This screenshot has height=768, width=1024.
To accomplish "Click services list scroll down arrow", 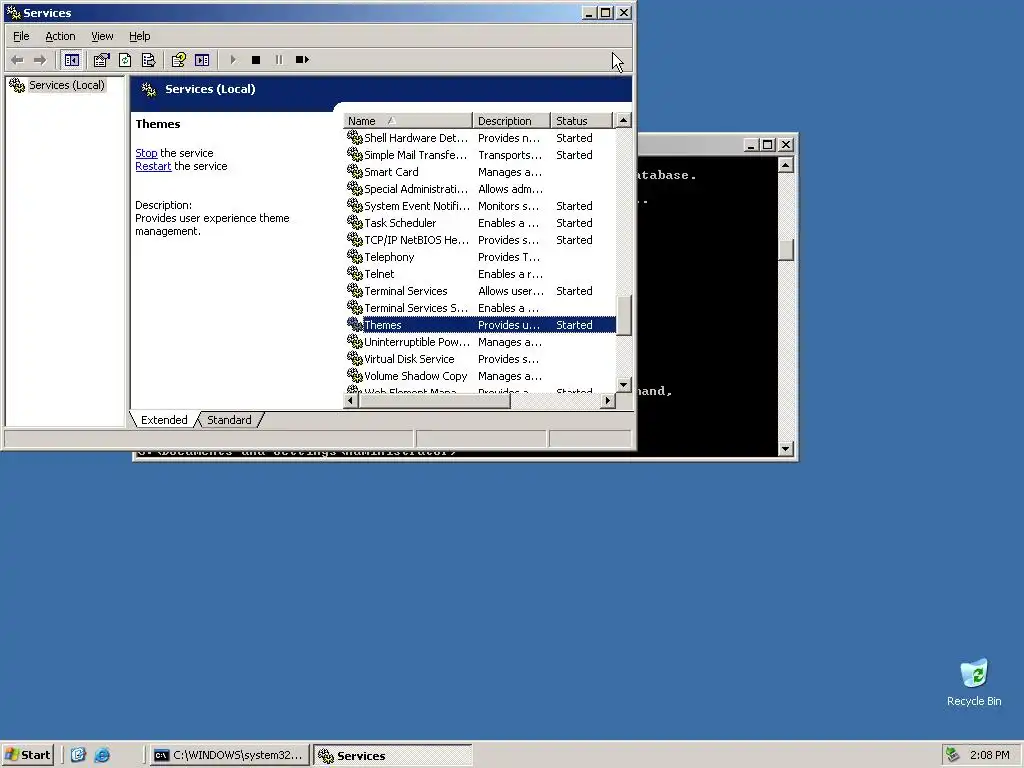I will coord(624,385).
